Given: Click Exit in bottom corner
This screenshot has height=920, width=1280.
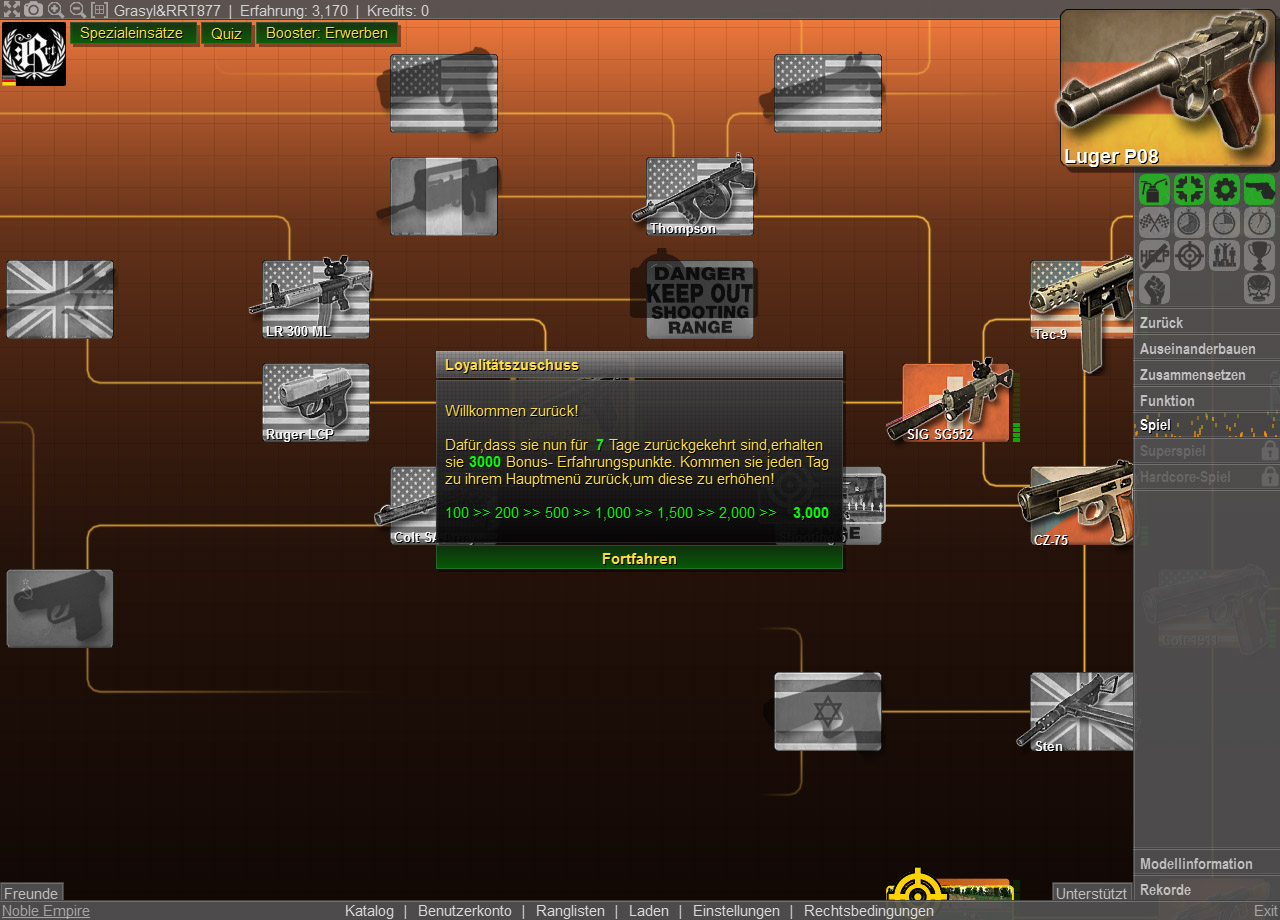Looking at the screenshot, I should [1265, 911].
